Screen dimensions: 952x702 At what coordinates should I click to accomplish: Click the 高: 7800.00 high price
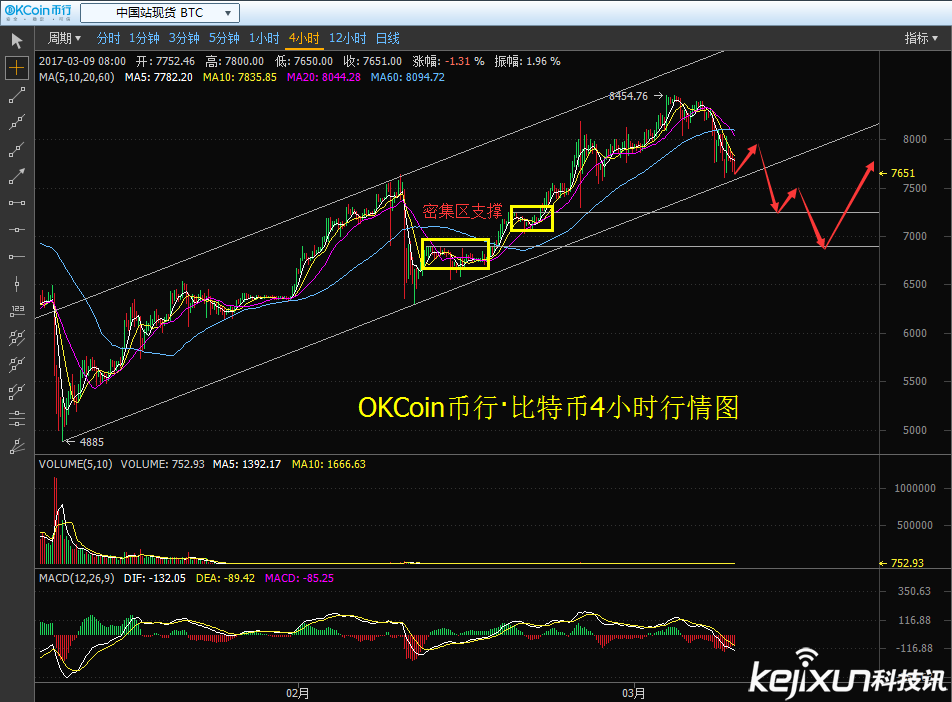coord(234,61)
